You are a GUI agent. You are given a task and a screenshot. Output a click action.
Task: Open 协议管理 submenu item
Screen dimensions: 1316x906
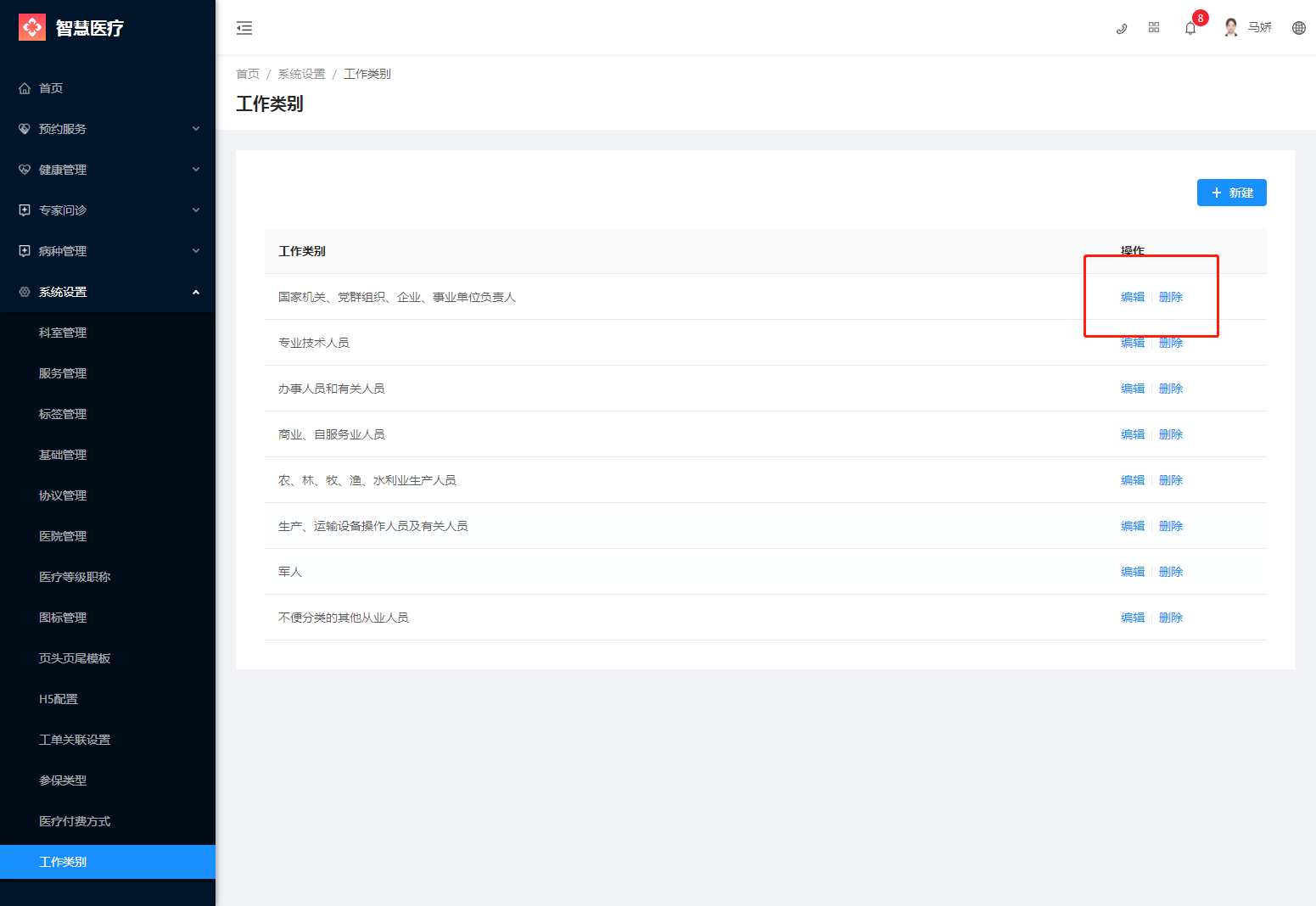[x=108, y=495]
